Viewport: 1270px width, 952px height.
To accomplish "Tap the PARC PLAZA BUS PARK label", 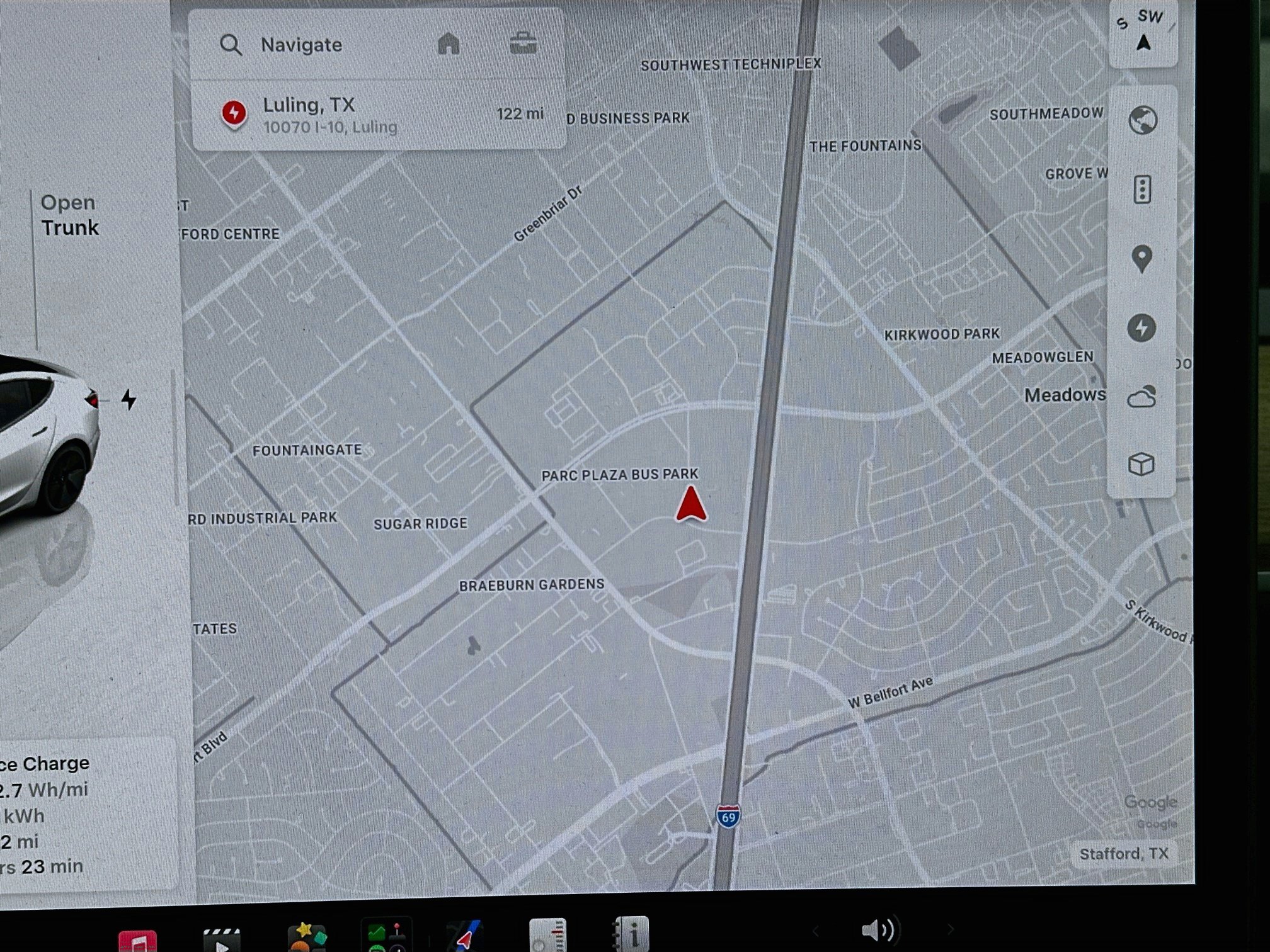I will [x=620, y=475].
